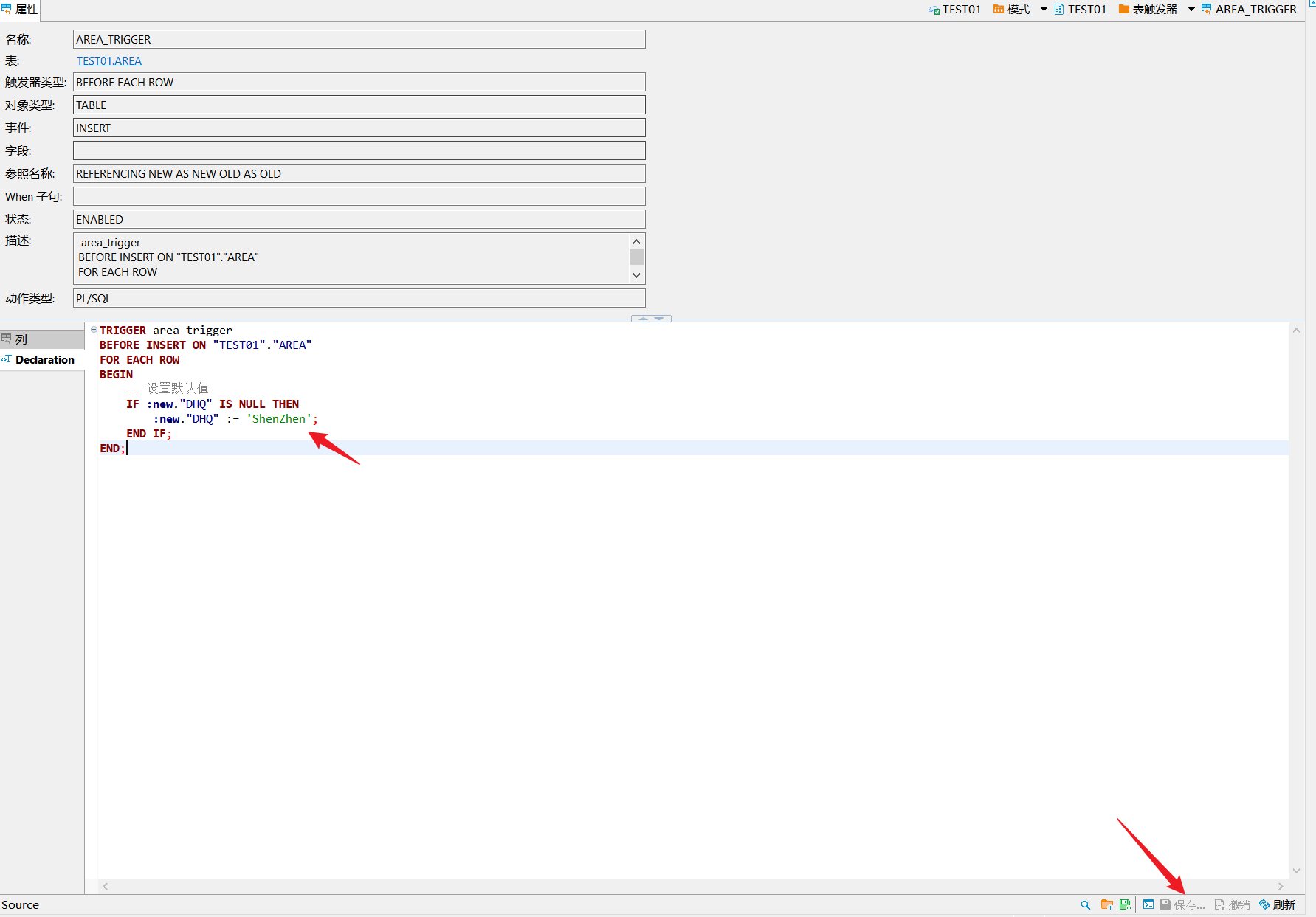Click the 撤销 (Revert) button
This screenshot has width=1316, height=917.
point(1233,904)
